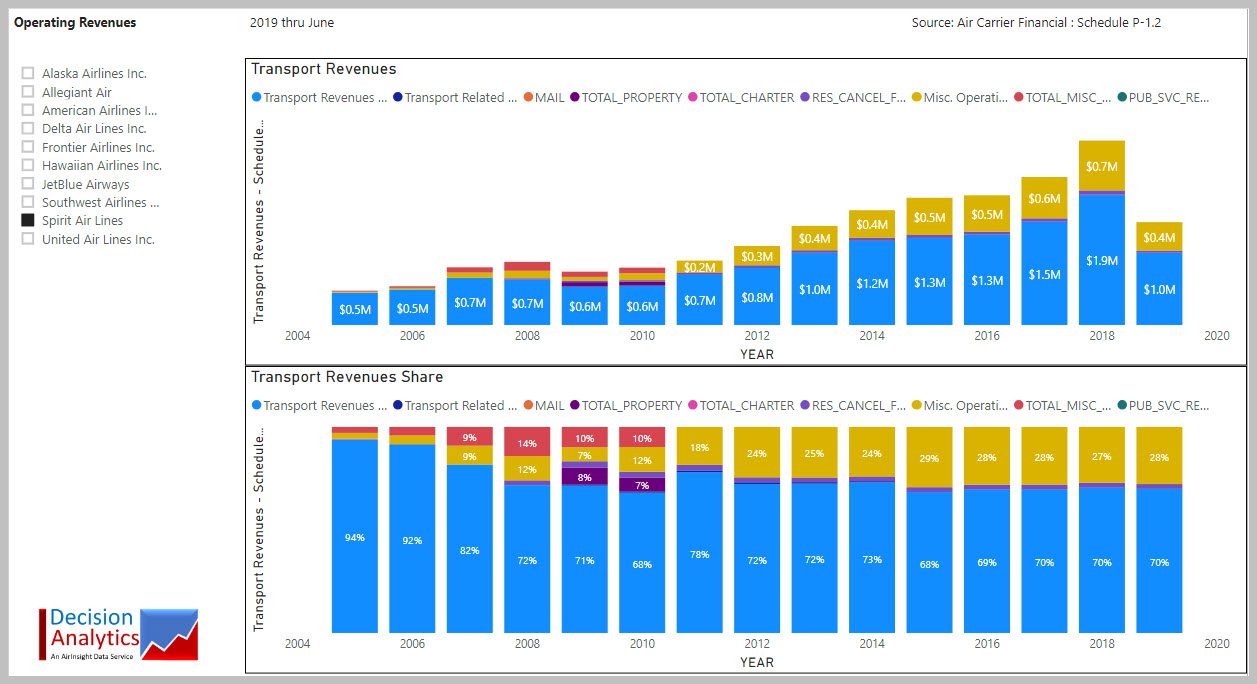Select the 14% red share segment
Image resolution: width=1257 pixels, height=684 pixels.
point(527,442)
